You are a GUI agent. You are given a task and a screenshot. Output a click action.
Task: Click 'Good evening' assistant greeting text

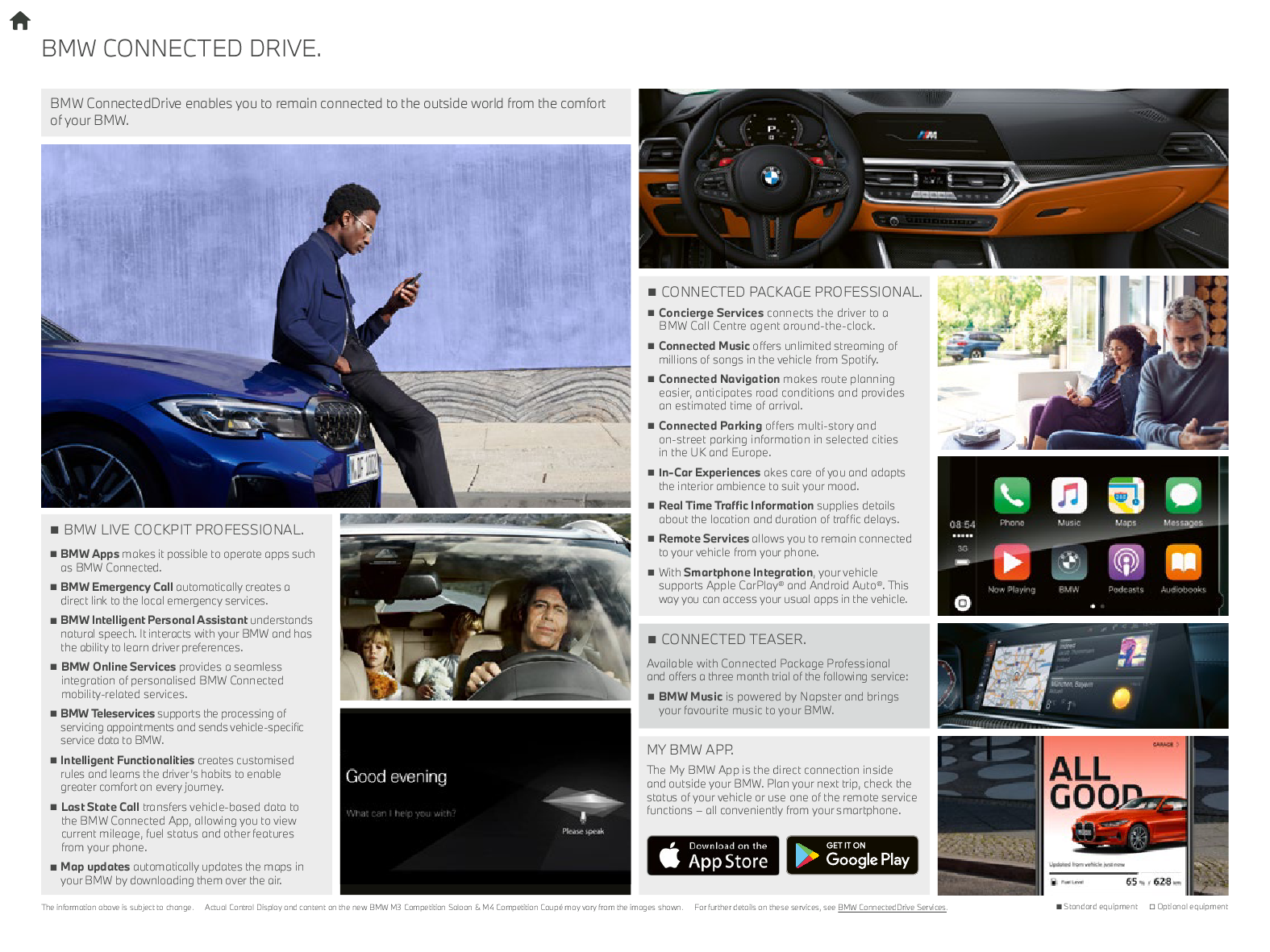[396, 777]
